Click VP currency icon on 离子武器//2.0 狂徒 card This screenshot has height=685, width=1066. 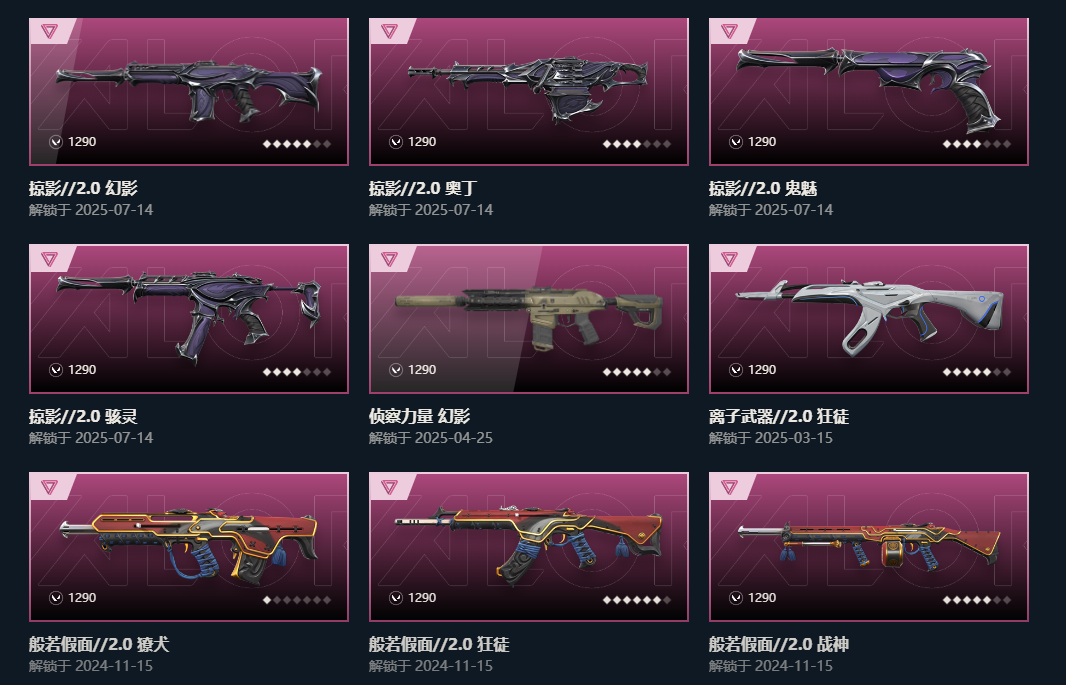(x=736, y=370)
